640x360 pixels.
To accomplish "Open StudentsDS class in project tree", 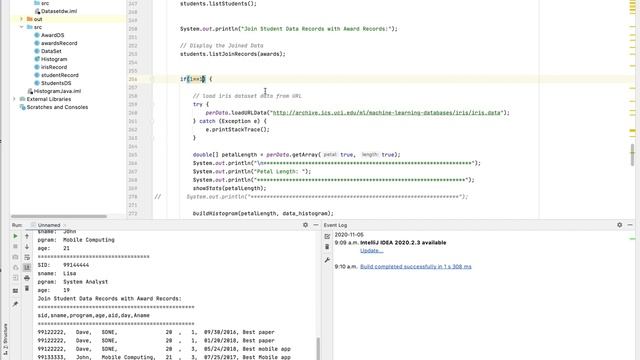I will pyautogui.click(x=56, y=83).
